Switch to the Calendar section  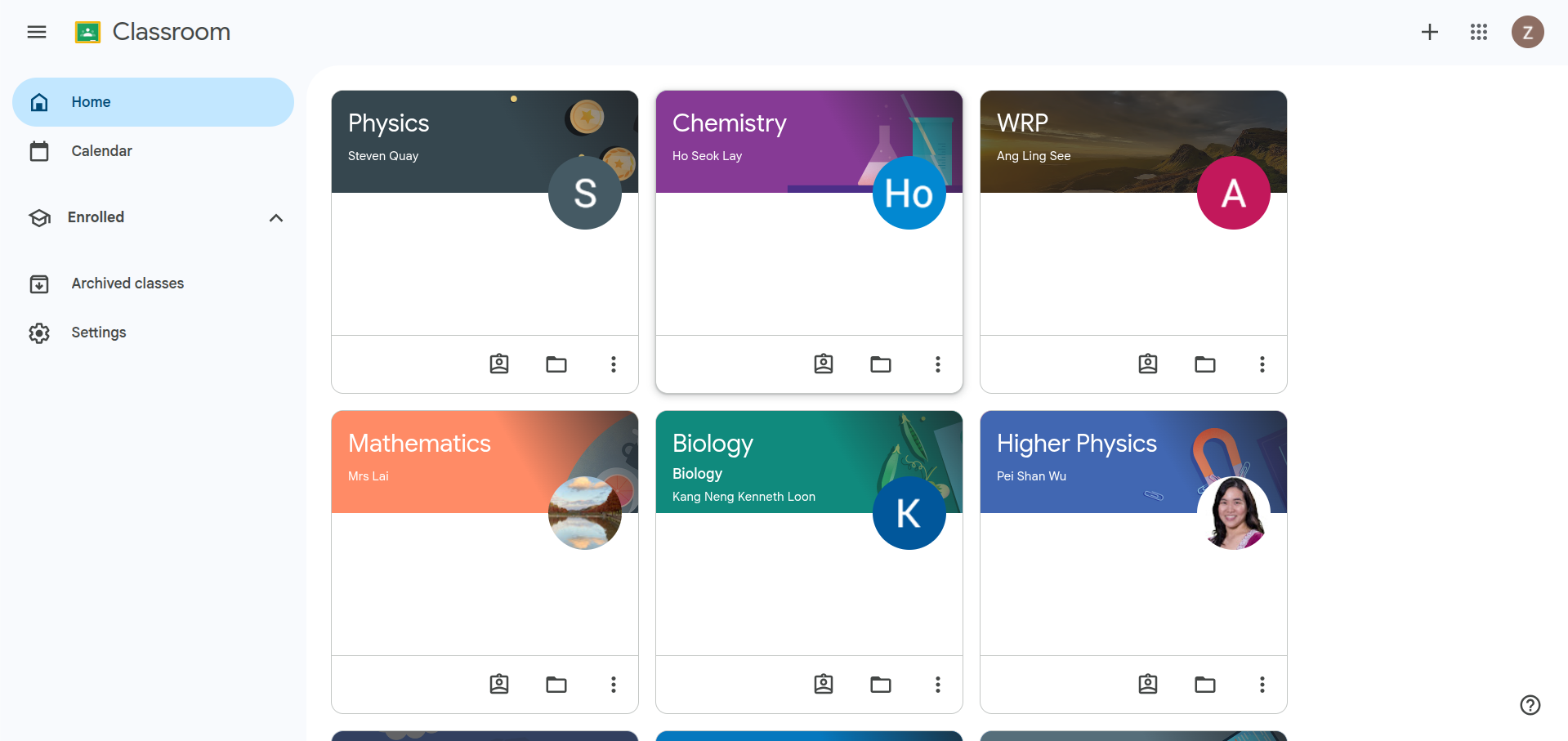click(101, 150)
